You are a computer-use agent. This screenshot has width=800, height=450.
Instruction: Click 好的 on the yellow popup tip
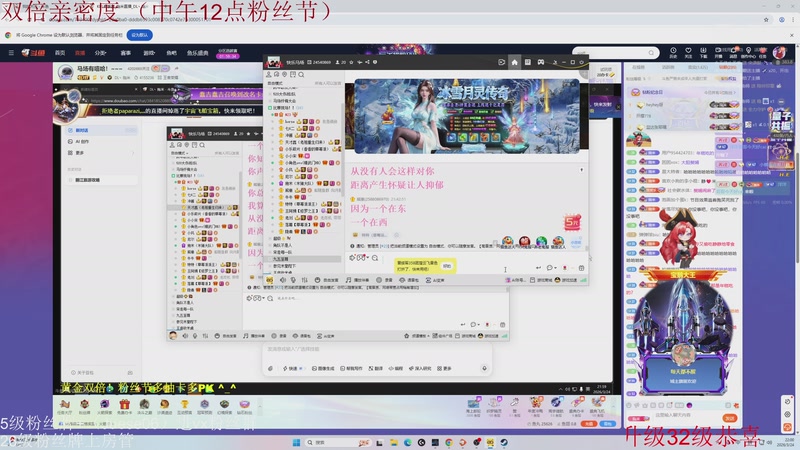tap(447, 266)
